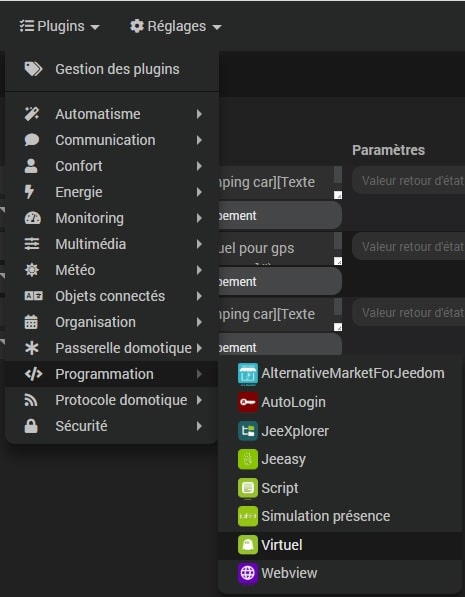The width and height of the screenshot is (465, 597).
Task: Click the Passerelle domotique asterisk icon
Action: pyautogui.click(x=32, y=348)
